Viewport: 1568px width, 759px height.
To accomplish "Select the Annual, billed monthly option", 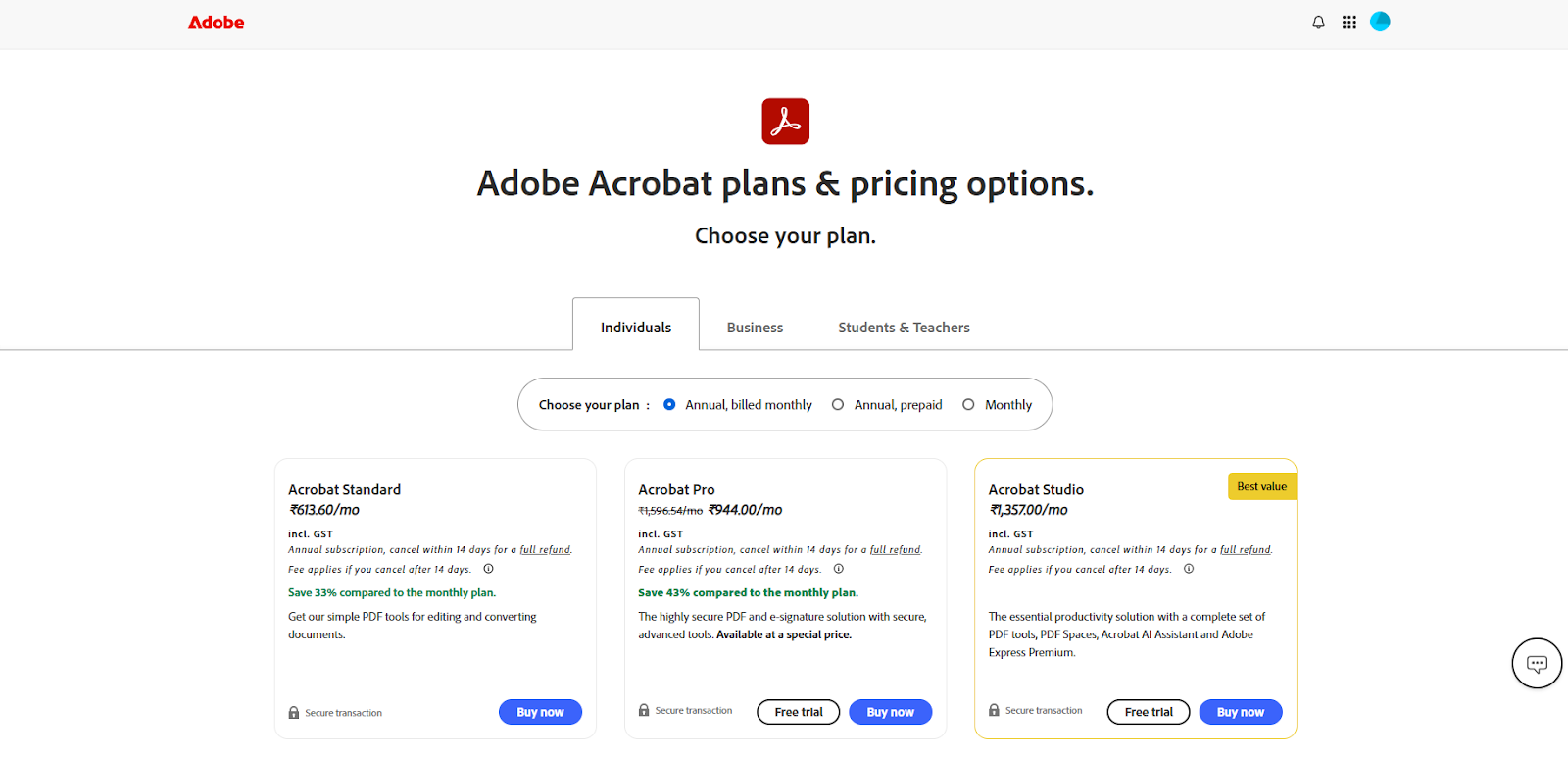I will 669,404.
